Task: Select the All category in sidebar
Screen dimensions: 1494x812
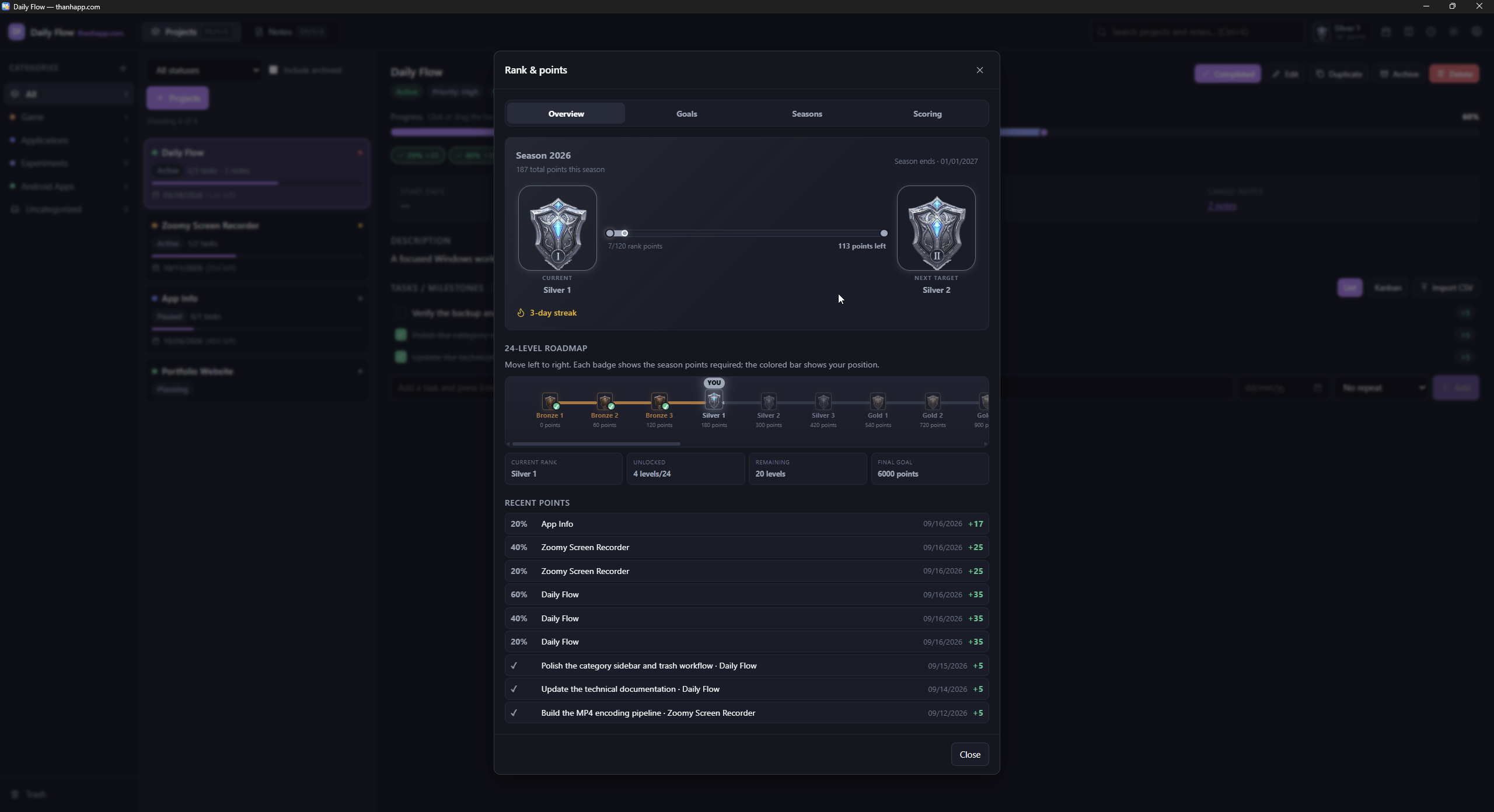Action: coord(69,94)
